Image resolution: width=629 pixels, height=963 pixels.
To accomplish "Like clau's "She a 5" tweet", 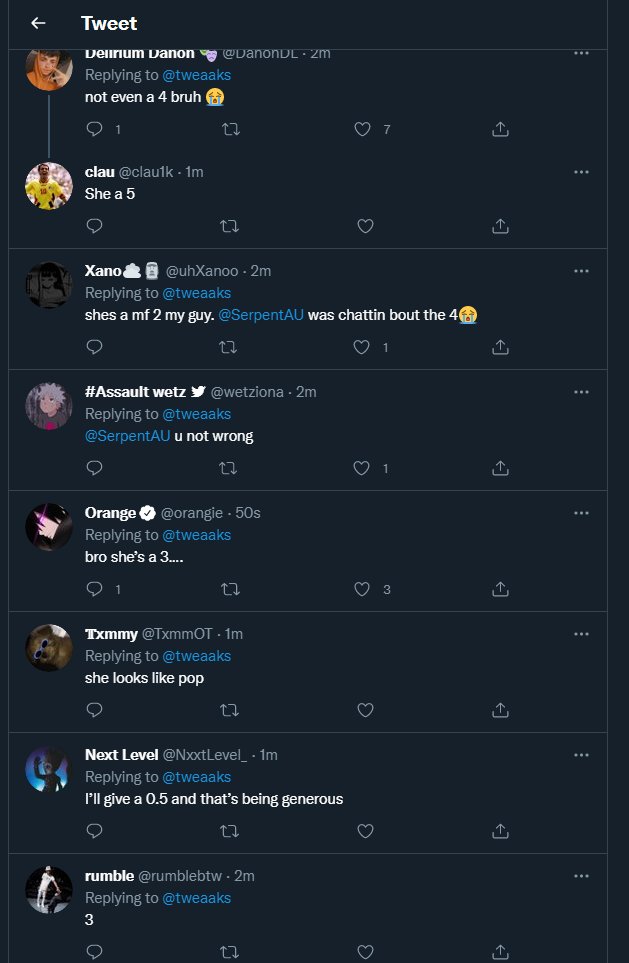I will [x=365, y=226].
